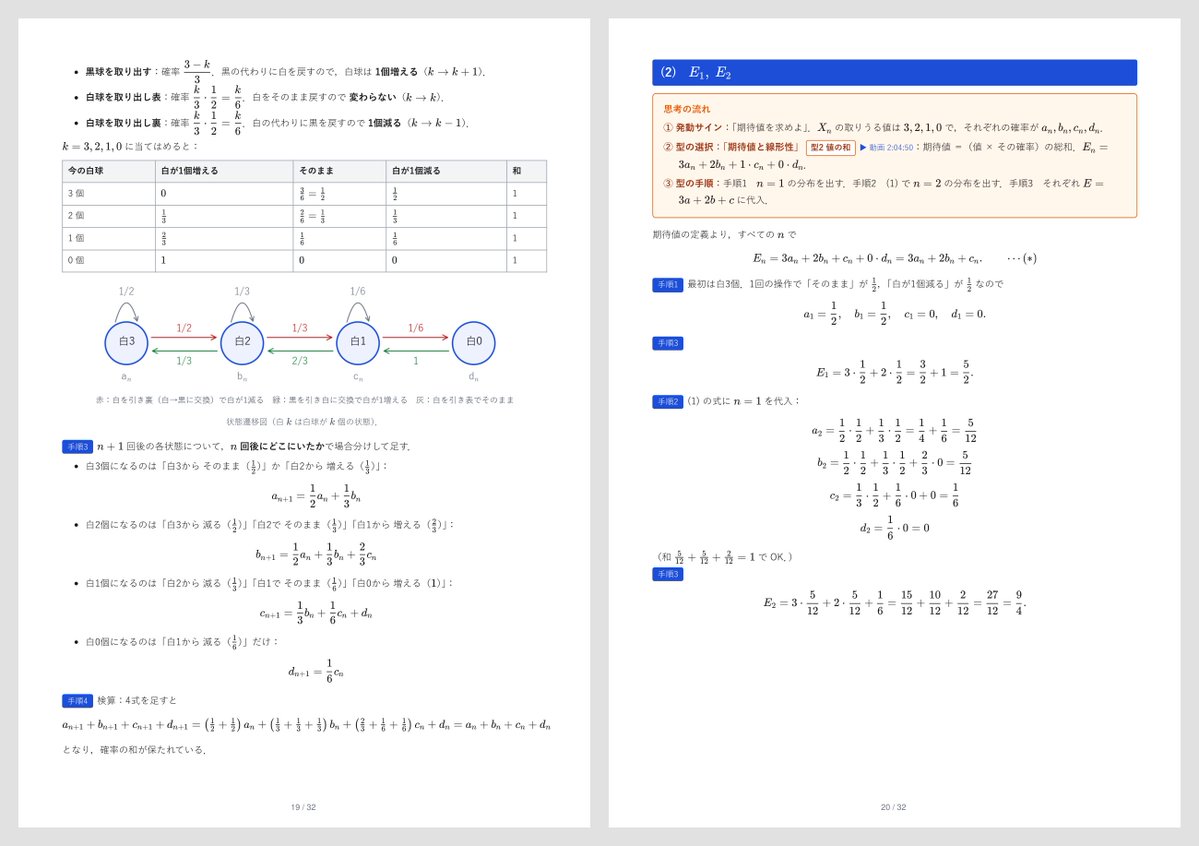Viewport: 1199px width, 846px height.
Task: Click the self-loop arrow above the 白3 node
Action: click(126, 311)
